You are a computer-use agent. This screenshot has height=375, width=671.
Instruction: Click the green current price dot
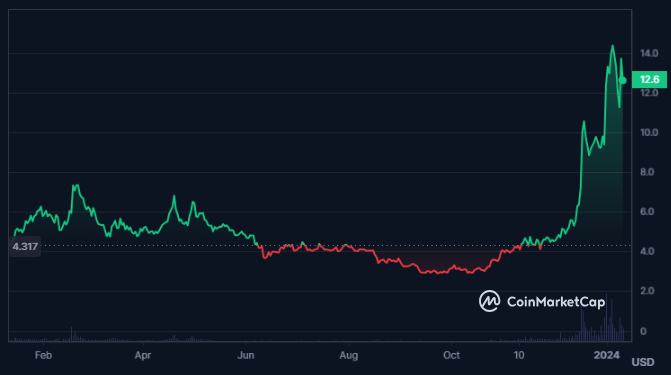[623, 80]
